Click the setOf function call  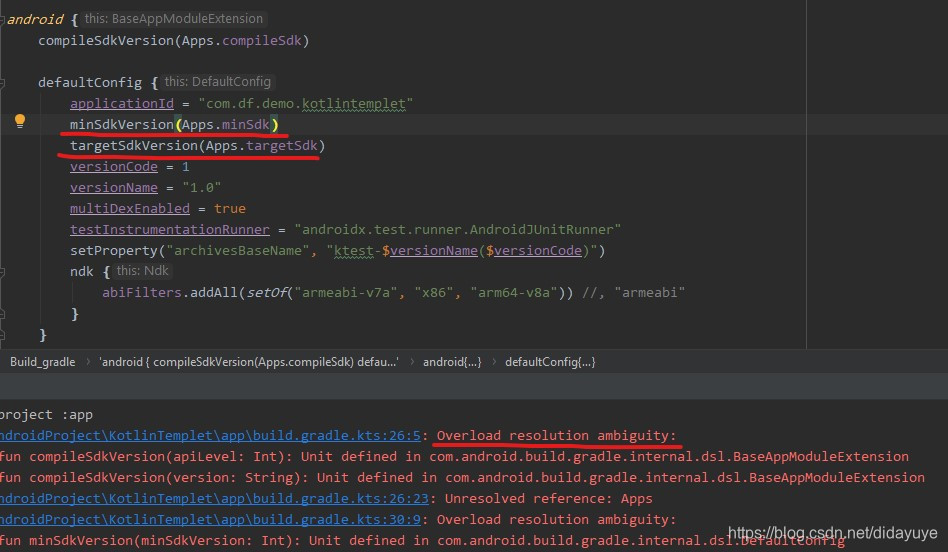point(266,293)
